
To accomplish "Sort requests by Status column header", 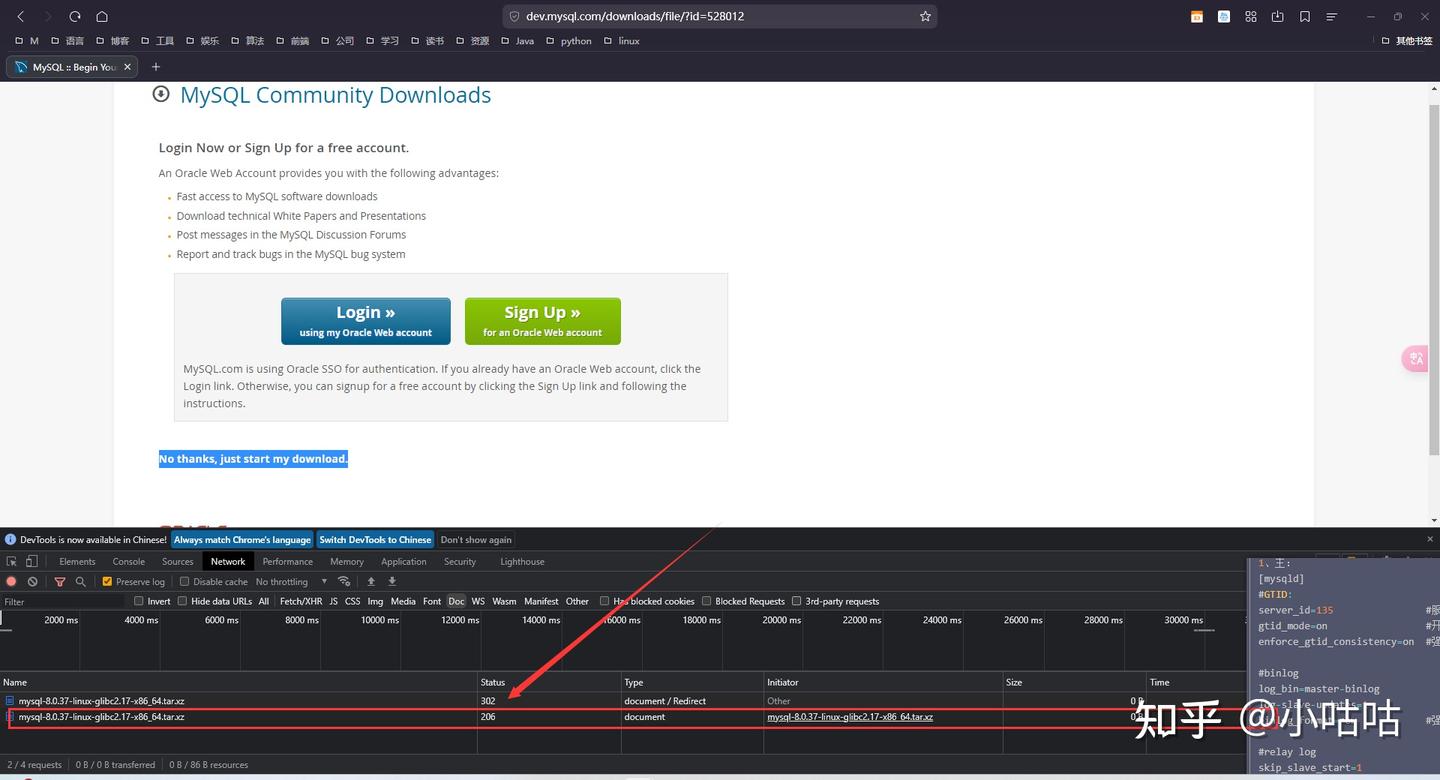I will (x=549, y=682).
